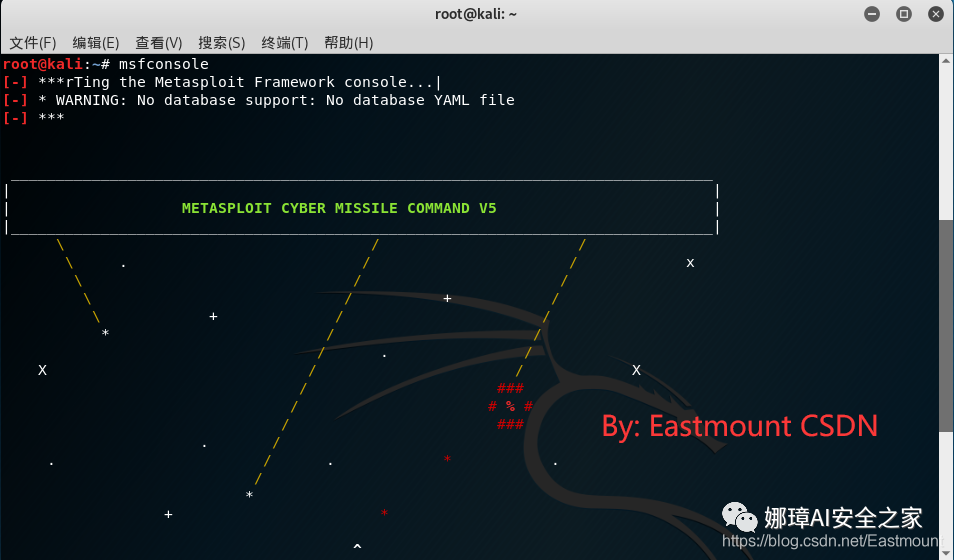
Task: Click the terminal vertical scrollbar thumb
Action: coord(946,326)
